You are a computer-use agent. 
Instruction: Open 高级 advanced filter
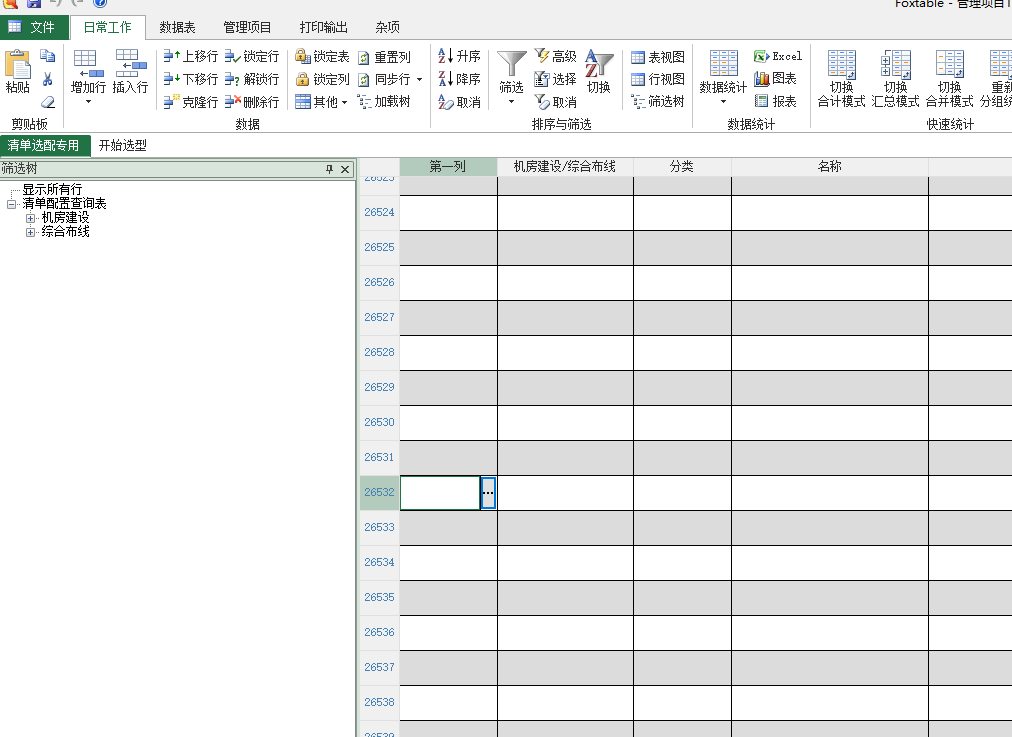(555, 57)
